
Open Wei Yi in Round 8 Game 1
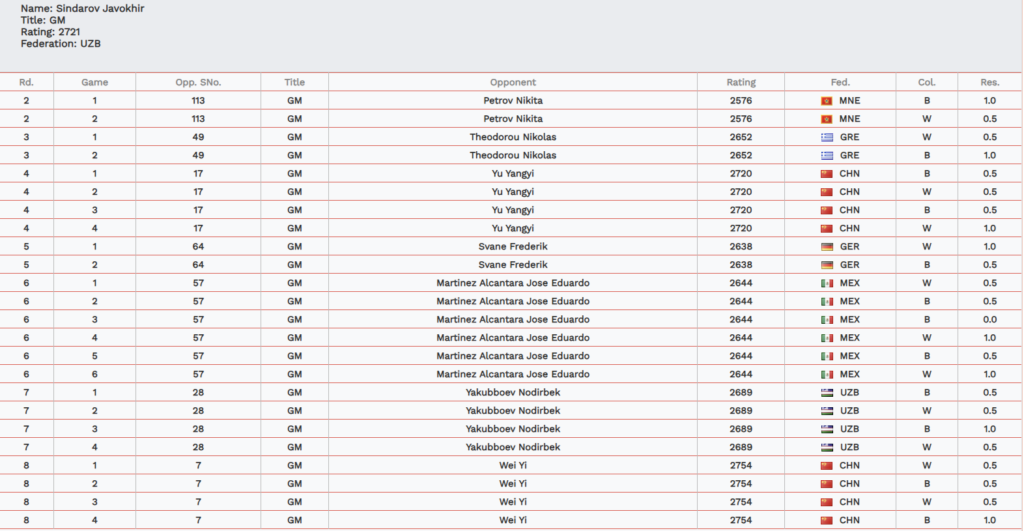513,465
